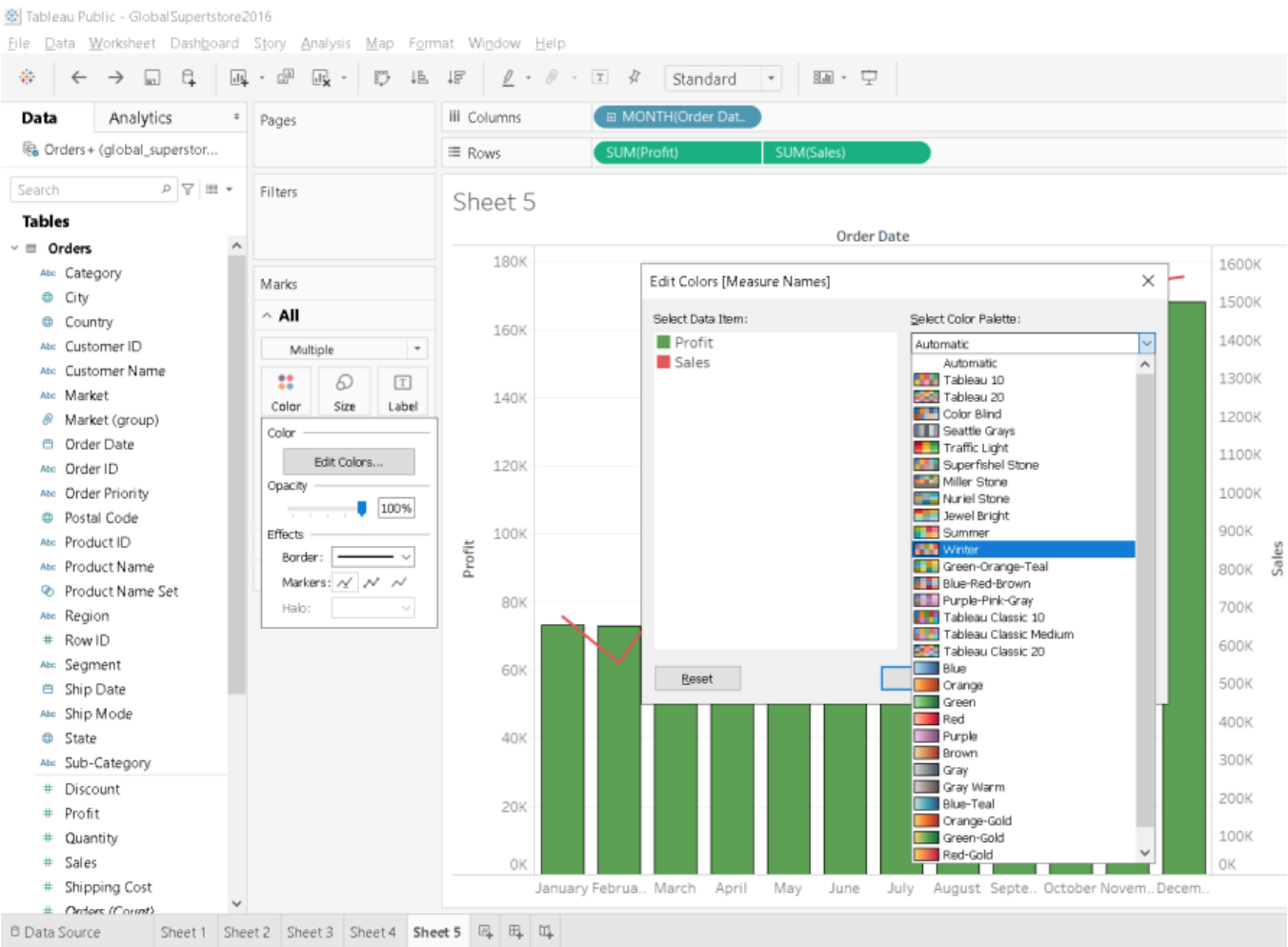Click the Duplicate sheet toolbar icon
1288x947 pixels.
285,77
